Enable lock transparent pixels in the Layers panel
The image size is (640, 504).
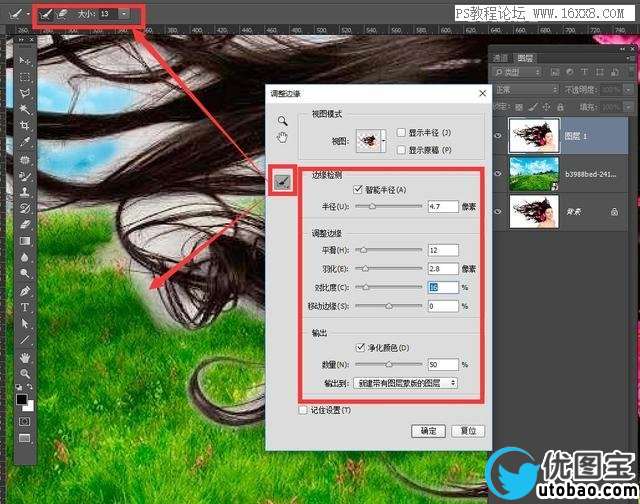point(519,107)
